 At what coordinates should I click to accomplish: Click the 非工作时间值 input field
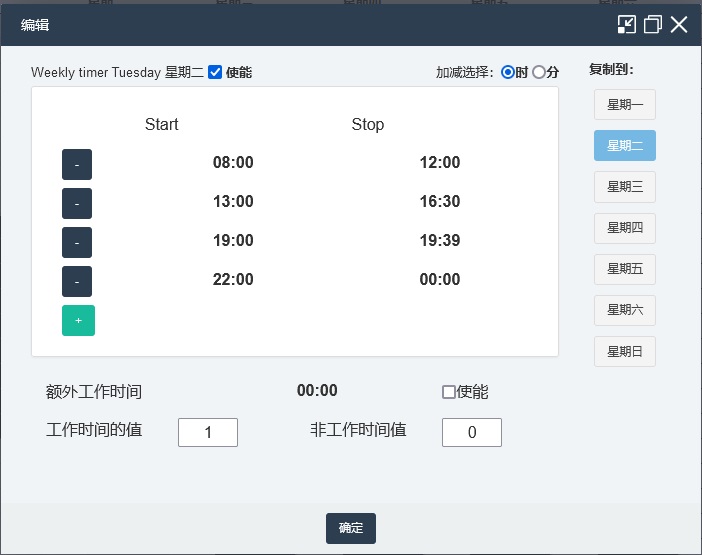point(472,432)
